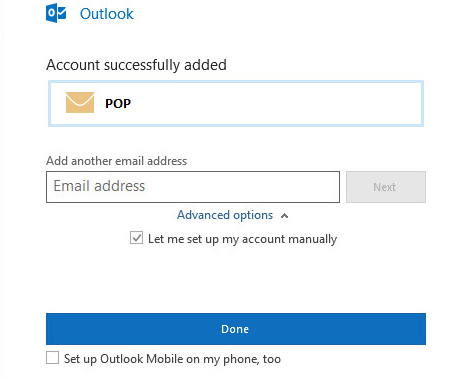Click the Account successfully added heading
This screenshot has width=464, height=379.
(136, 65)
